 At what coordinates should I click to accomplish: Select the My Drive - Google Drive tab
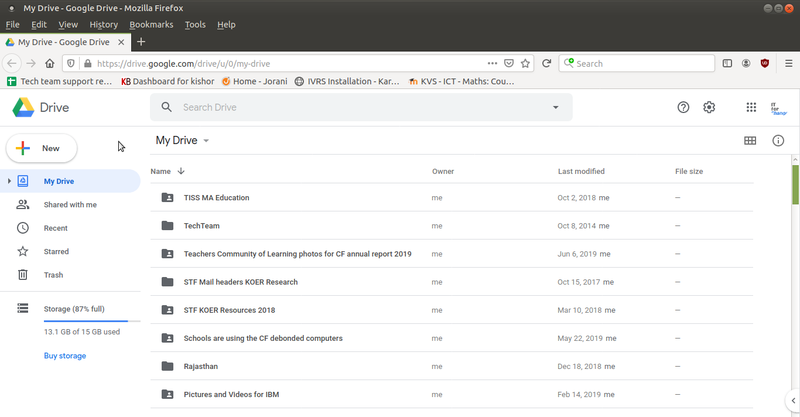pos(65,42)
